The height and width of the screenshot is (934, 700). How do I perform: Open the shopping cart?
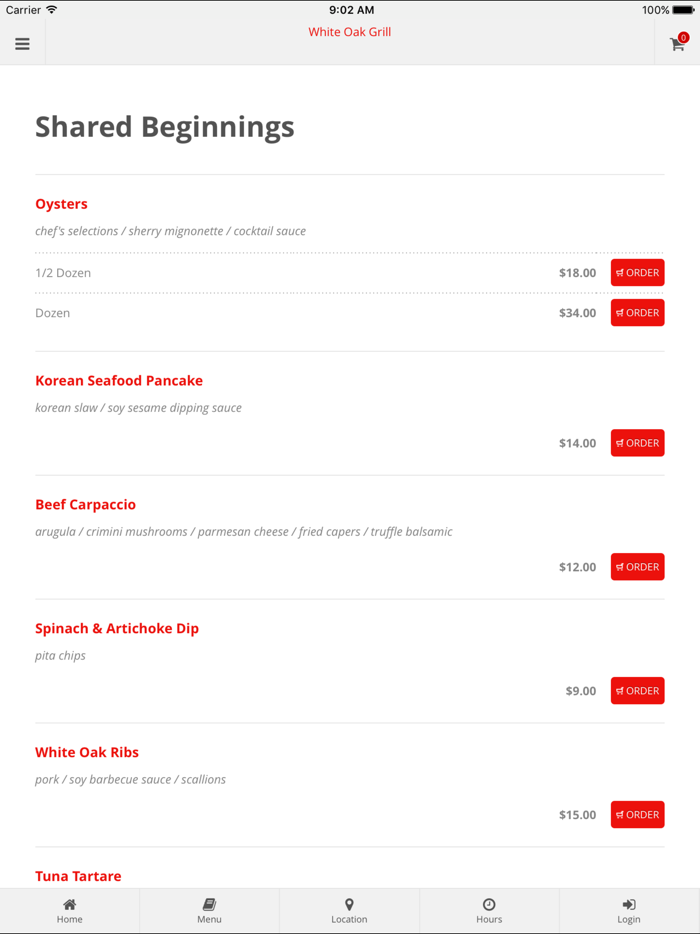[x=676, y=45]
